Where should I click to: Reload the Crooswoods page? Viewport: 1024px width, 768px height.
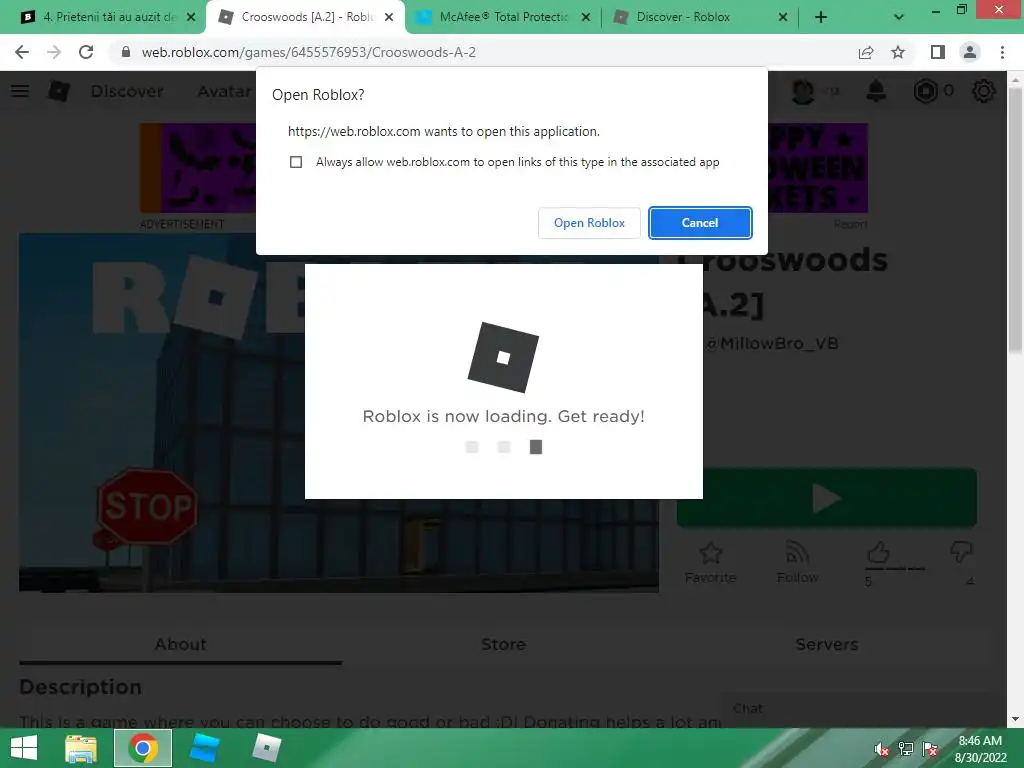pyautogui.click(x=86, y=52)
